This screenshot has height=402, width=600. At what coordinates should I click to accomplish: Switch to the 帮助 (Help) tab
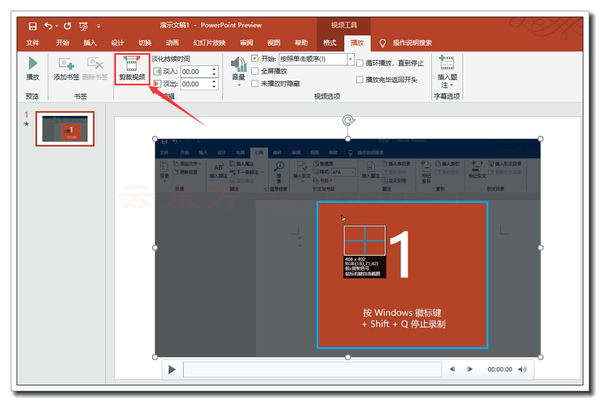[301, 42]
